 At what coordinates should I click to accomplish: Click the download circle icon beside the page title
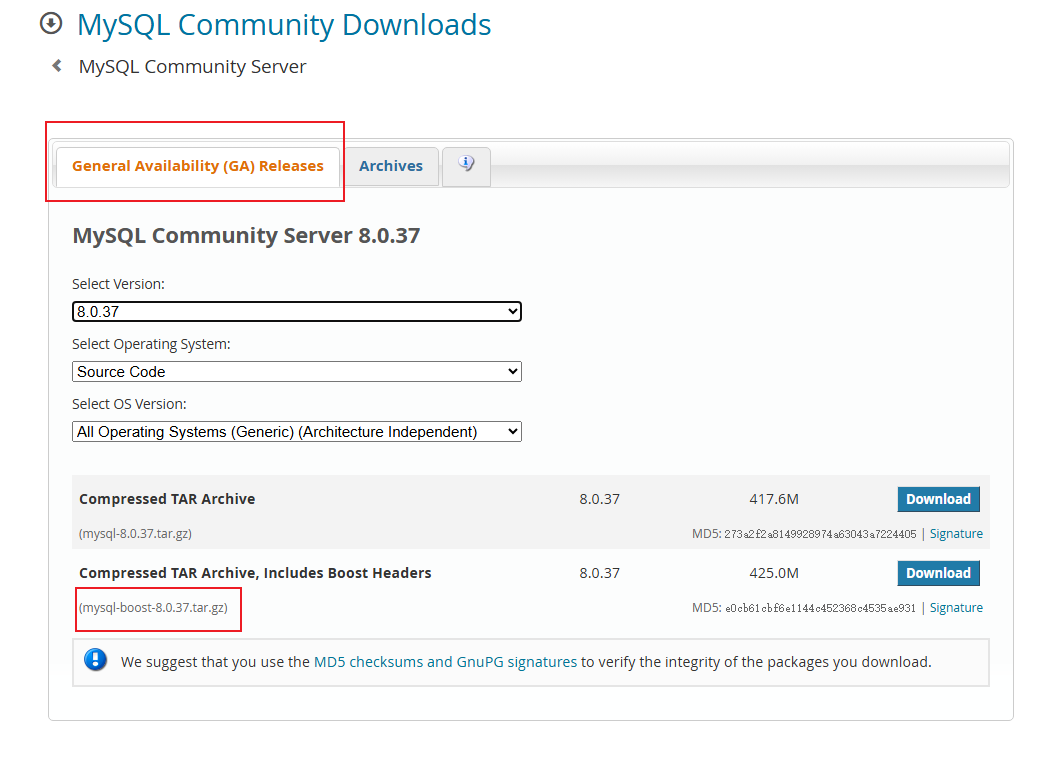pos(51,22)
